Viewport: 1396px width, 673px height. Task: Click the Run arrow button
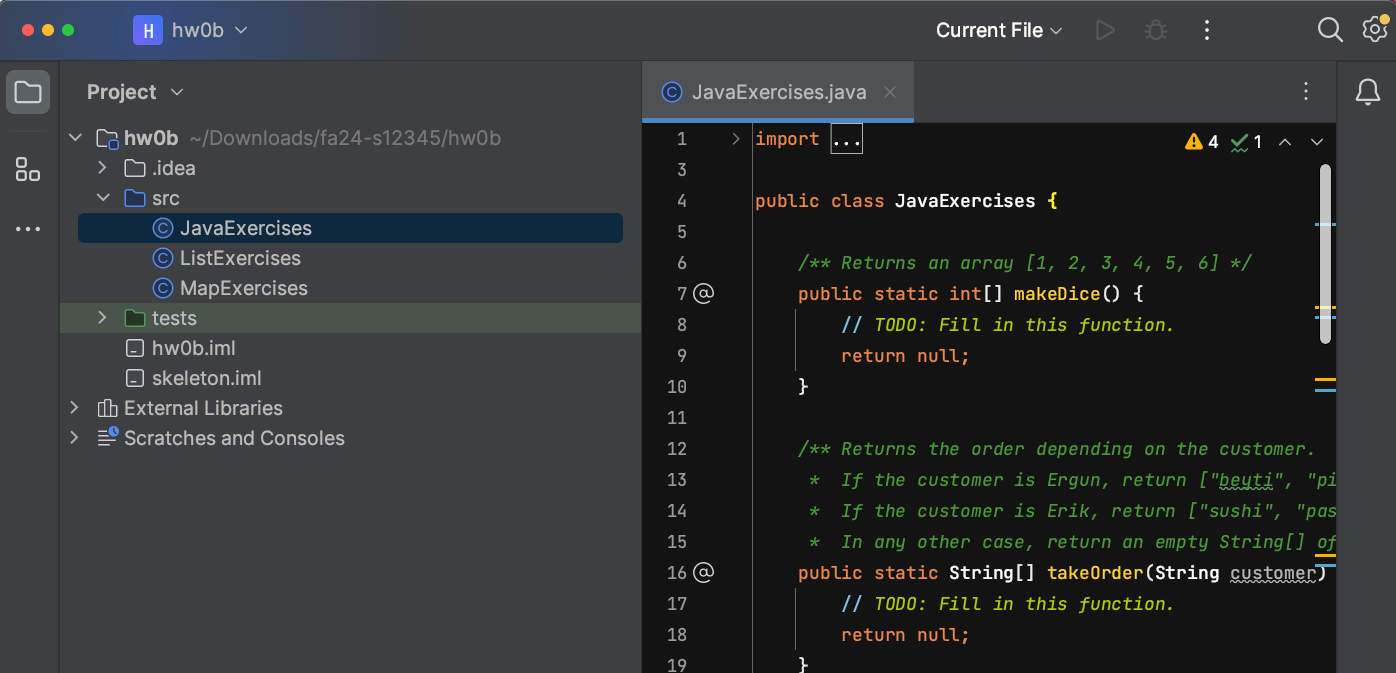coord(1105,29)
